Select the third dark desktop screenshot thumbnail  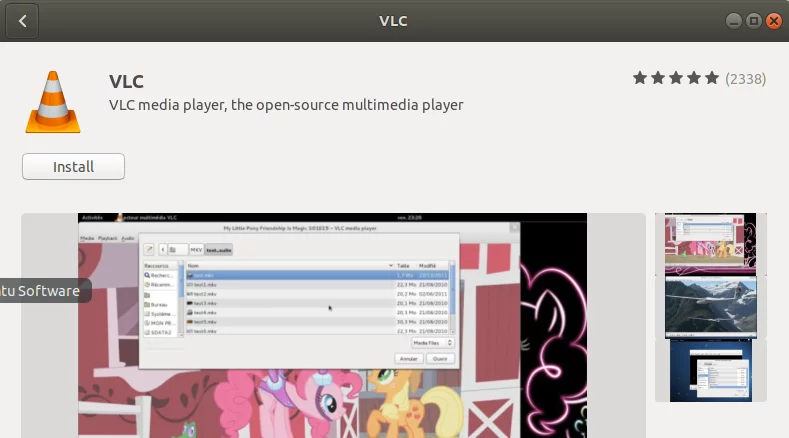click(711, 371)
